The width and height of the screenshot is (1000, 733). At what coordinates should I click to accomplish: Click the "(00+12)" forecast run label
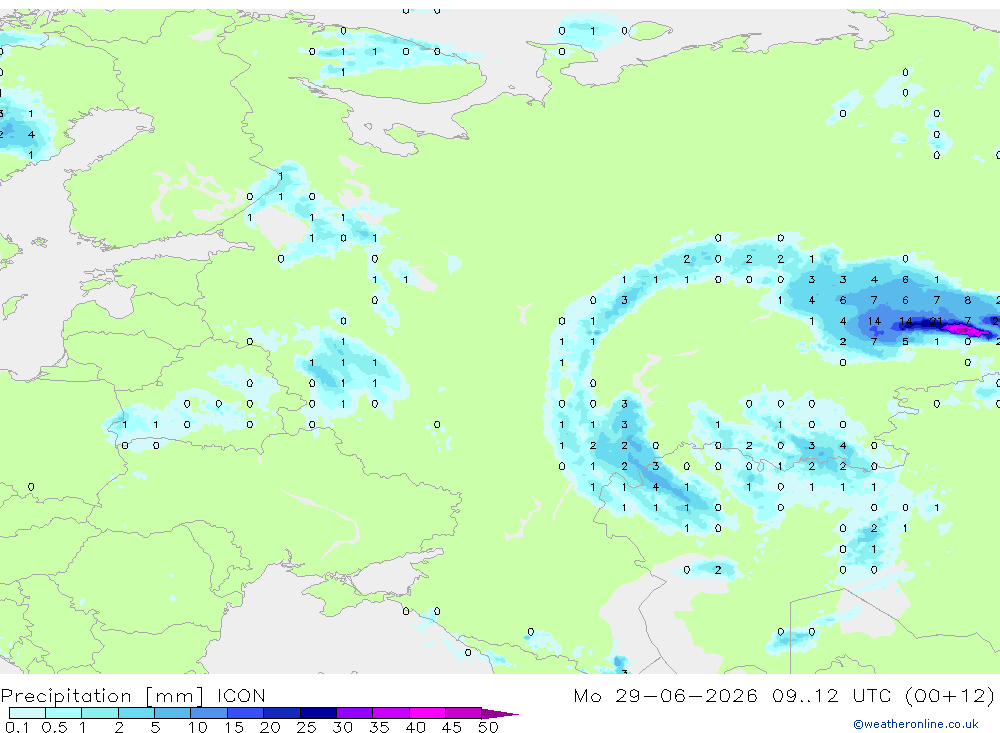pyautogui.click(x=950, y=696)
